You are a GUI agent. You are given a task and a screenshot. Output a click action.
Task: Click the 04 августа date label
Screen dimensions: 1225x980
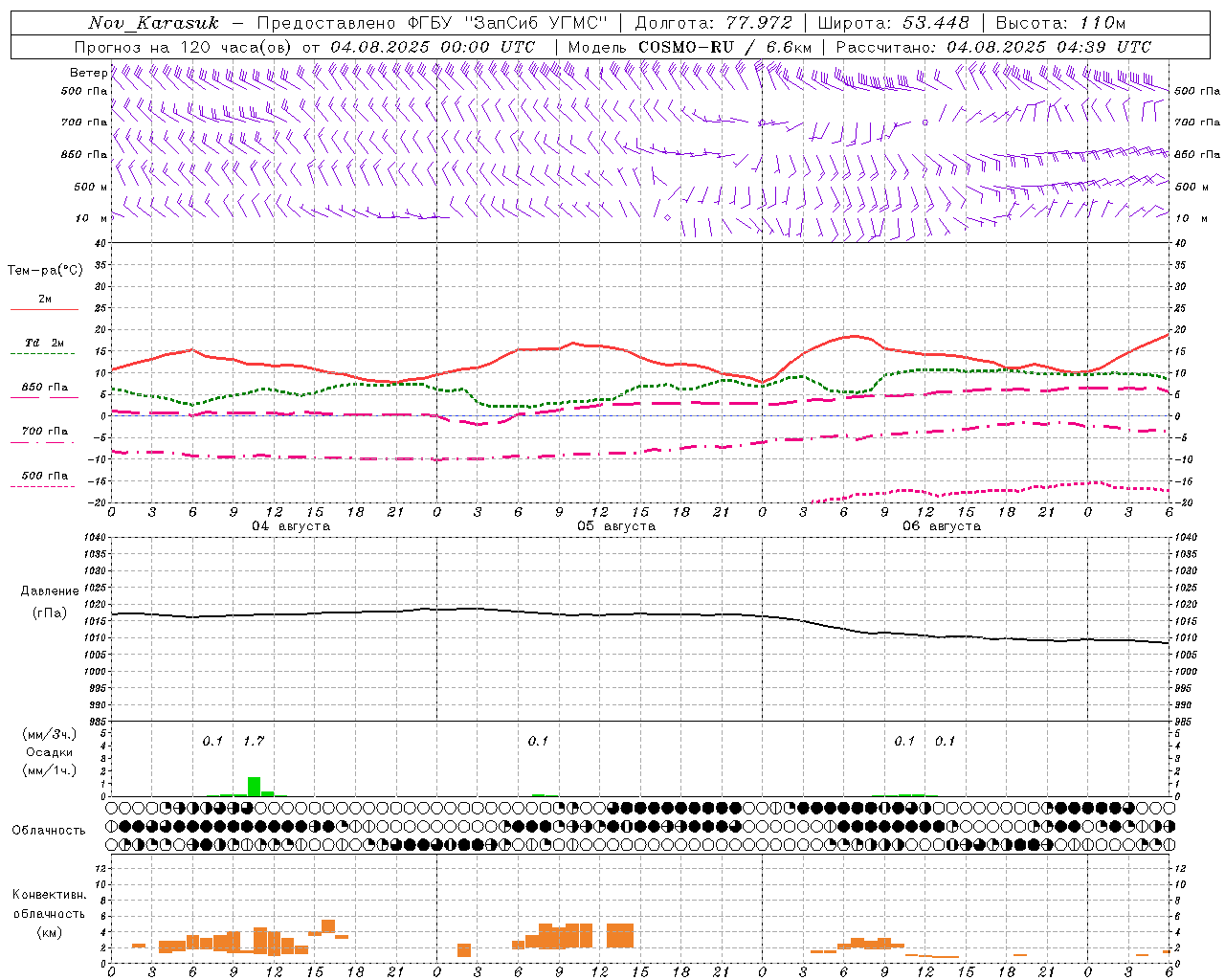291,526
